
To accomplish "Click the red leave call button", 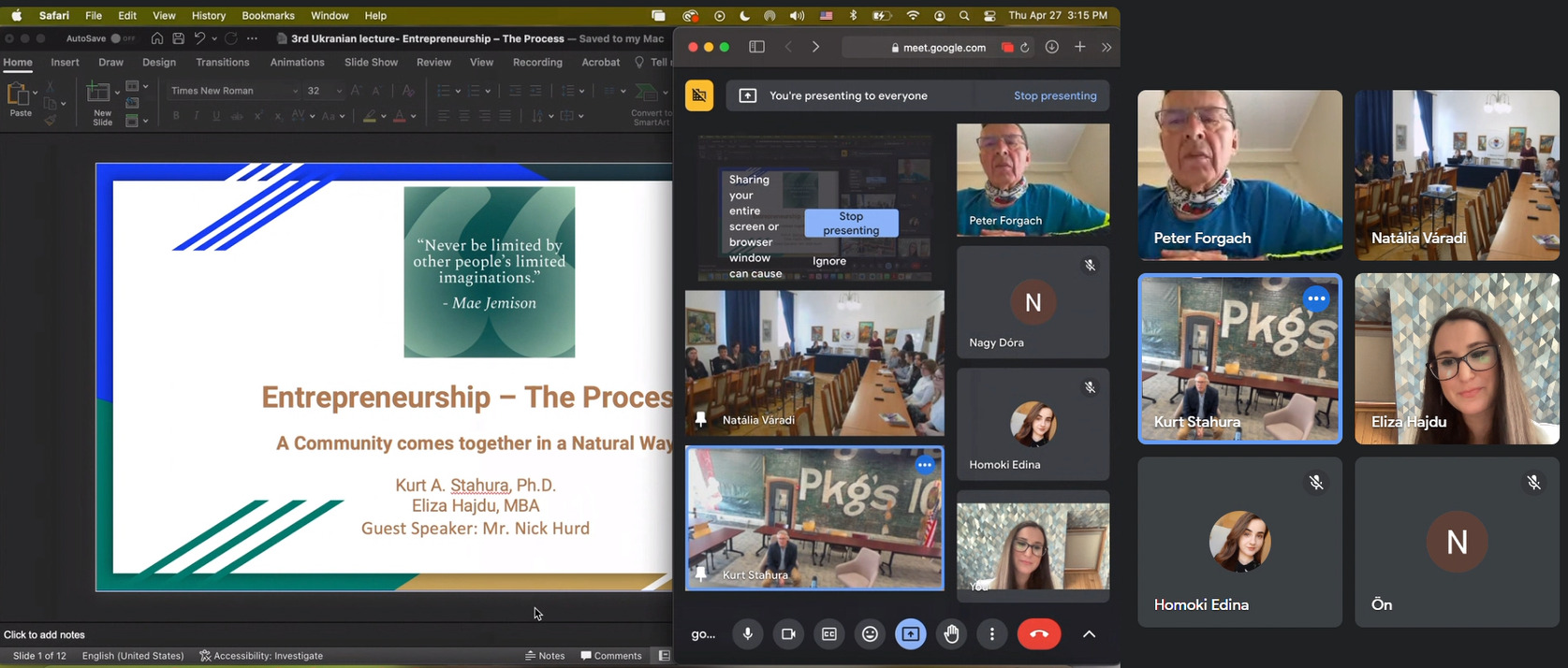I will point(1038,634).
